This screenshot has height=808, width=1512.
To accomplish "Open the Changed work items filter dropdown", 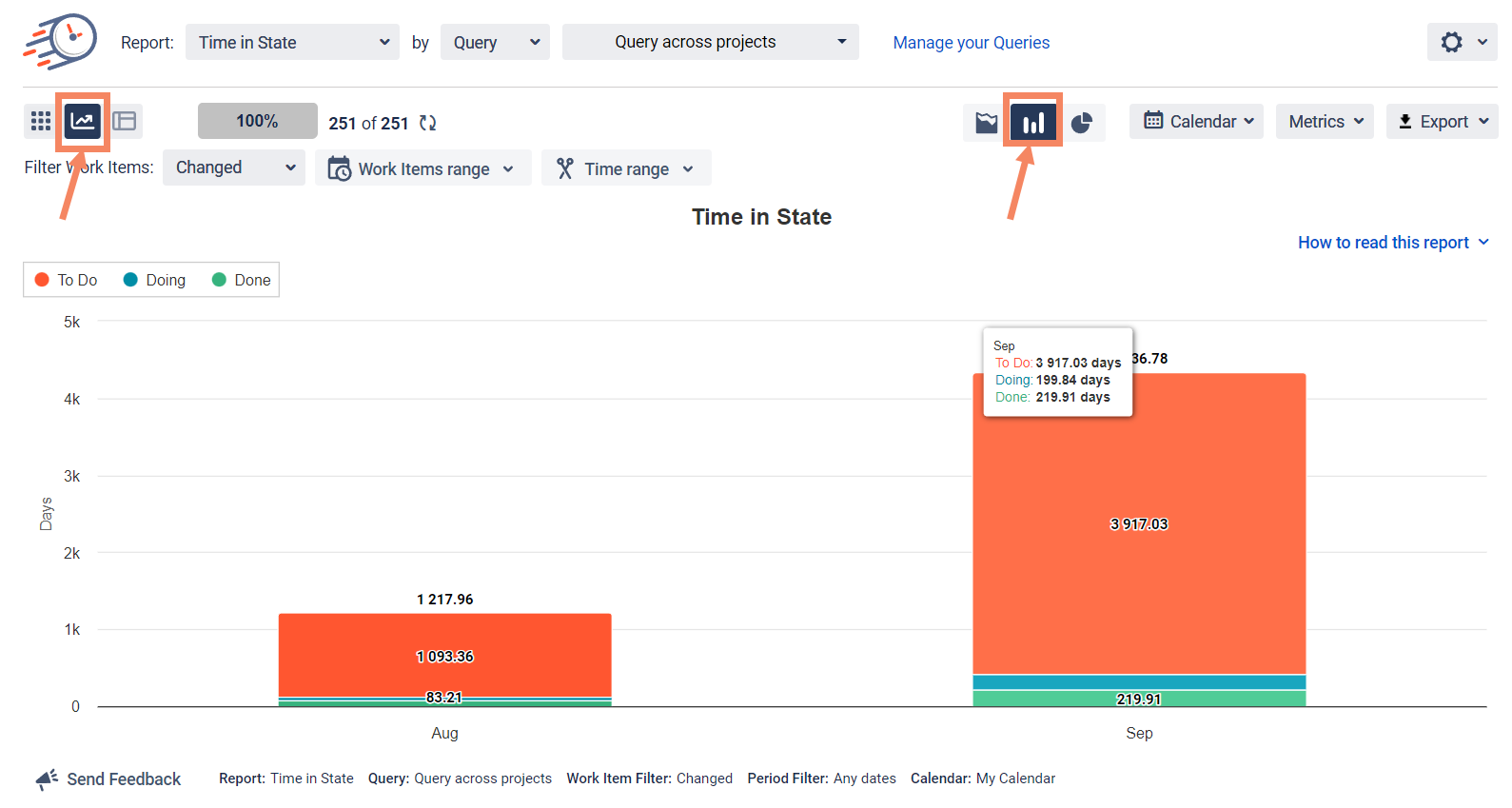I will [x=234, y=168].
